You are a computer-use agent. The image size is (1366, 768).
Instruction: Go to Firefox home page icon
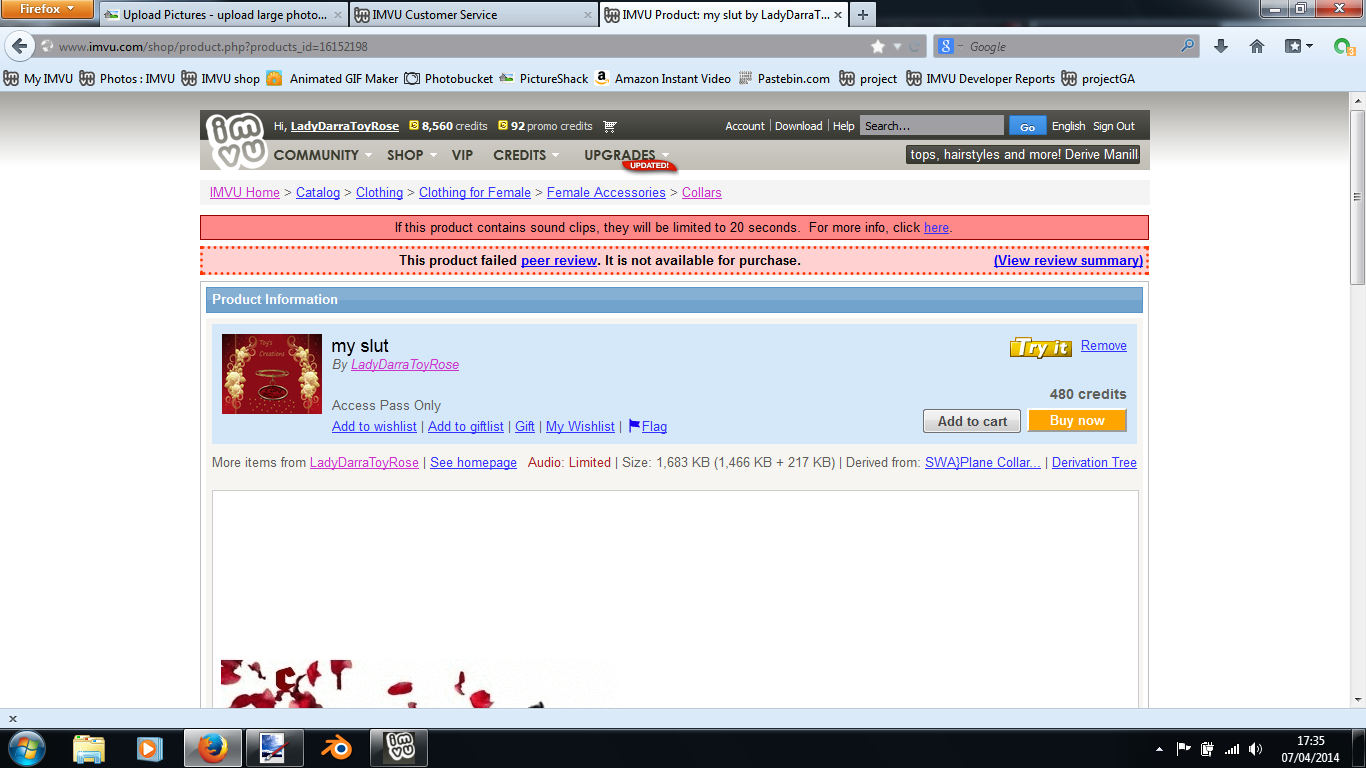(1257, 46)
